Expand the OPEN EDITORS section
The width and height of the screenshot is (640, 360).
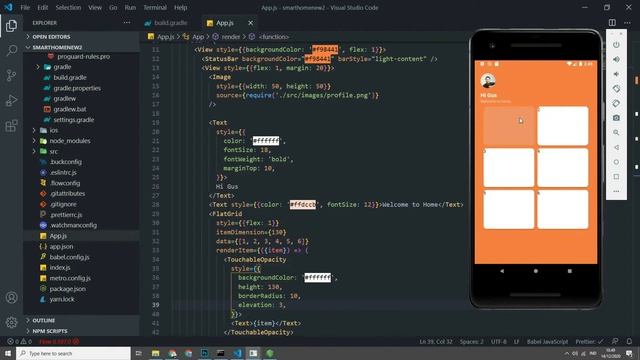pyautogui.click(x=51, y=37)
